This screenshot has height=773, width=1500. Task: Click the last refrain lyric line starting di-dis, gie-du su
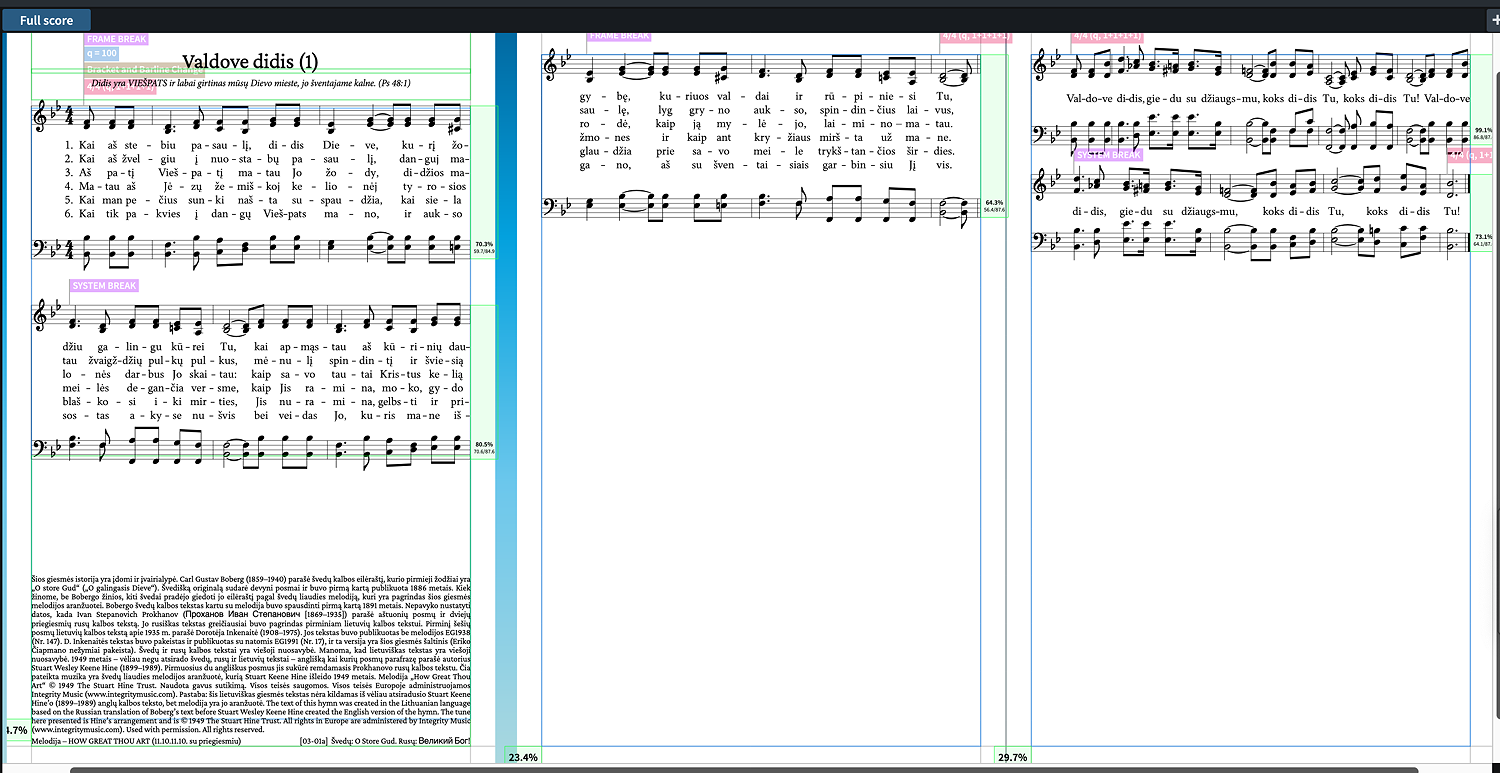coord(1266,211)
